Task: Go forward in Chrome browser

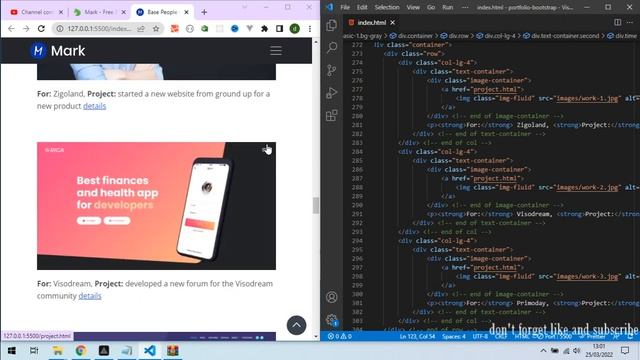Action: click(26, 29)
